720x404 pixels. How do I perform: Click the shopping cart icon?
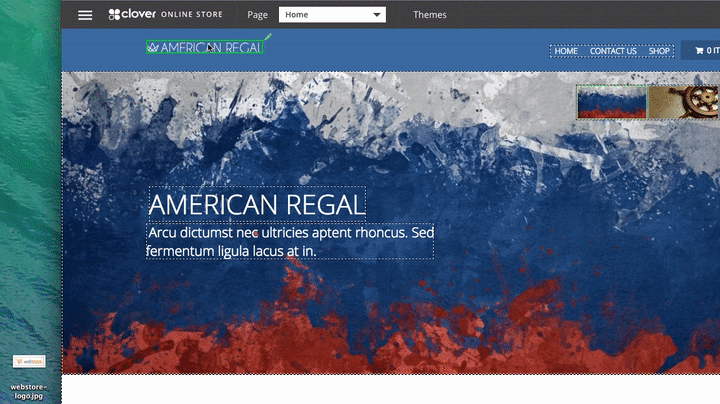point(699,50)
